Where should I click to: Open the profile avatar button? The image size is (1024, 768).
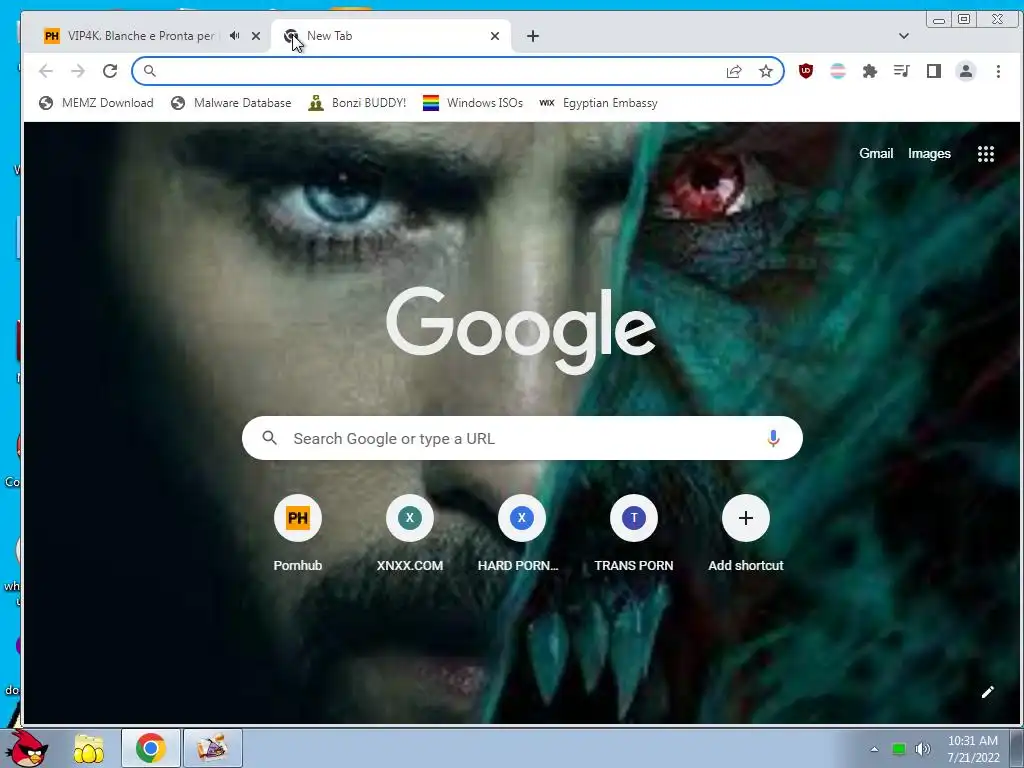(x=966, y=71)
